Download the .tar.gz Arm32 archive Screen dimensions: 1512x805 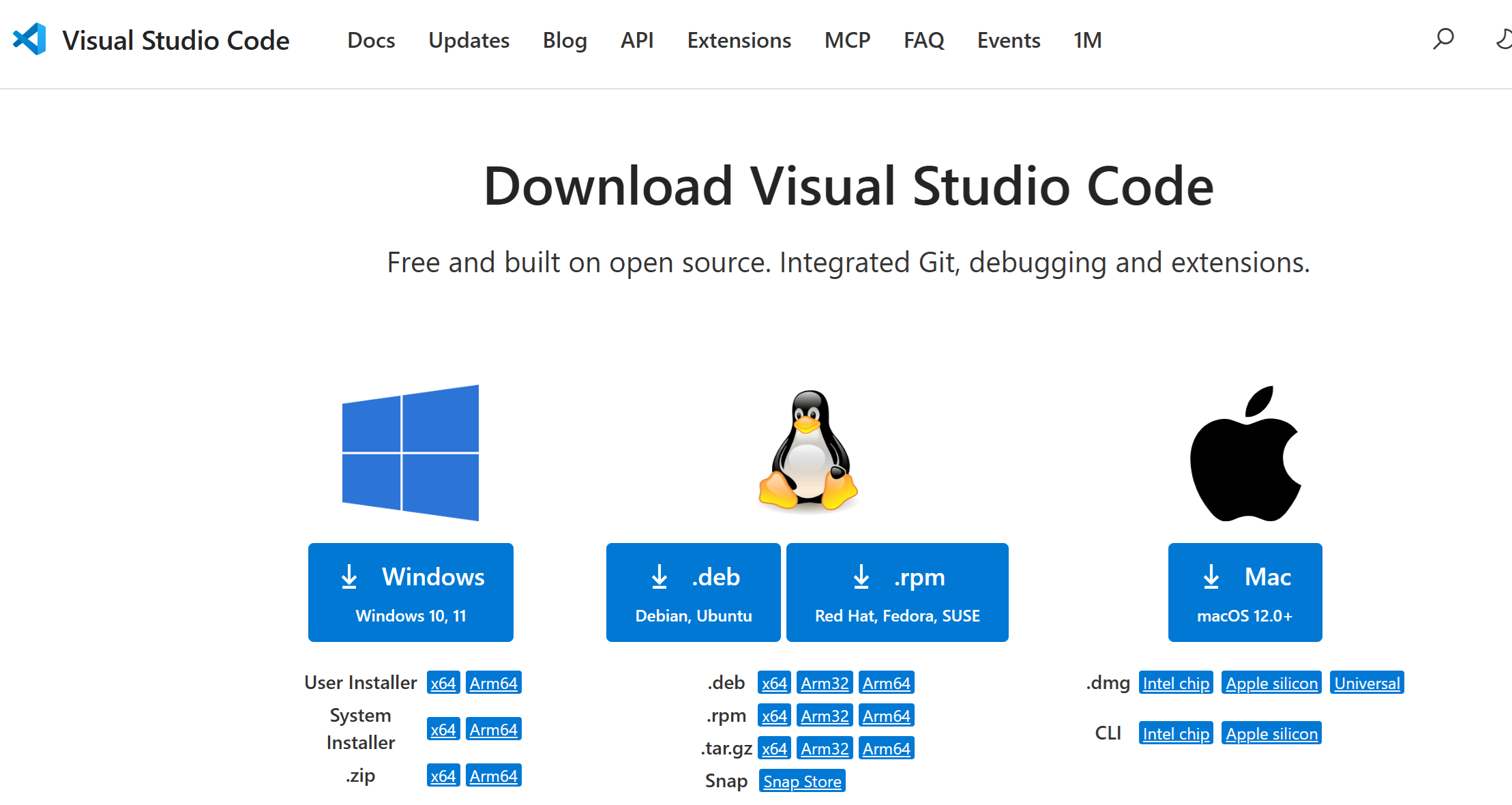[825, 748]
